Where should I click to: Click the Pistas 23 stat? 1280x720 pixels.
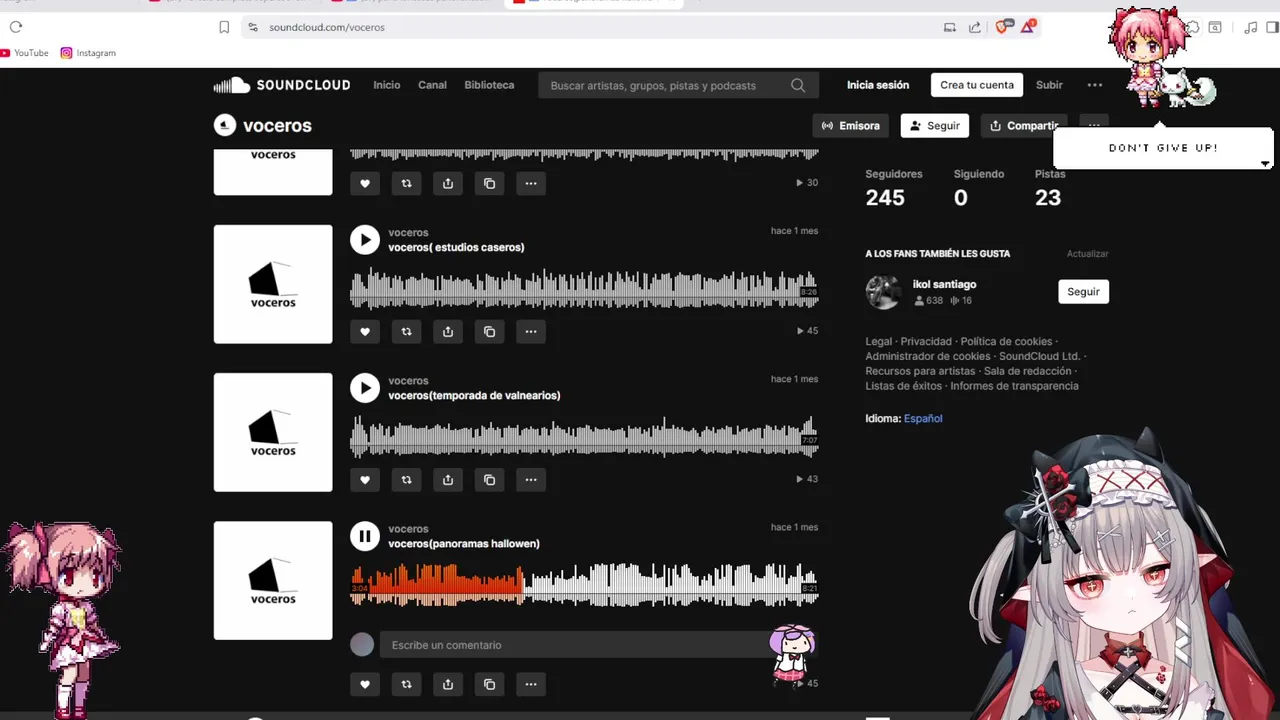point(1049,188)
